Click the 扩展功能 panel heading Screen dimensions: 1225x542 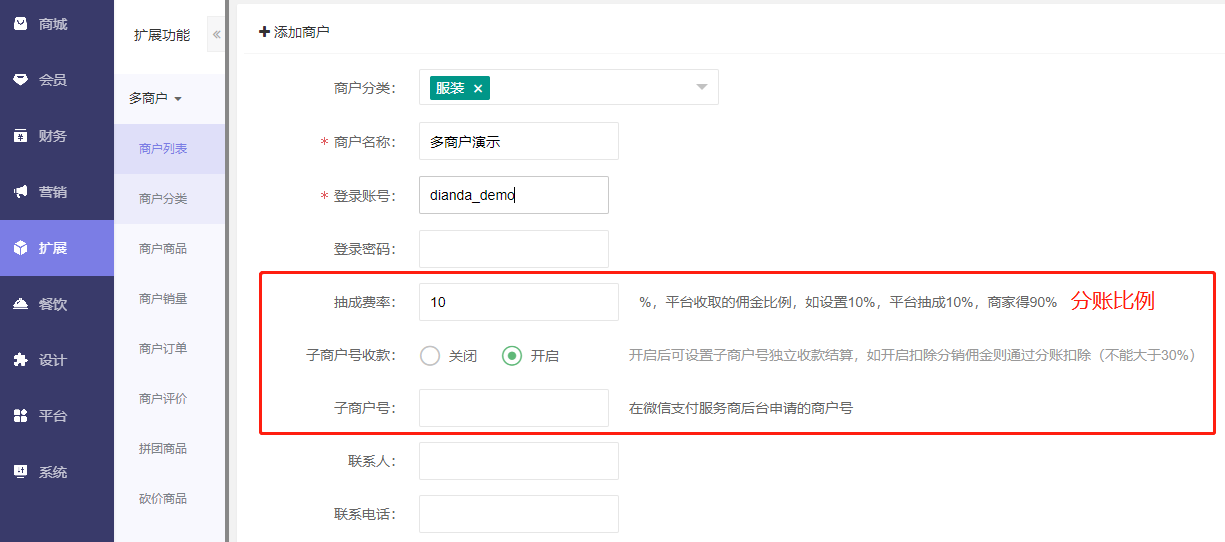coord(162,35)
